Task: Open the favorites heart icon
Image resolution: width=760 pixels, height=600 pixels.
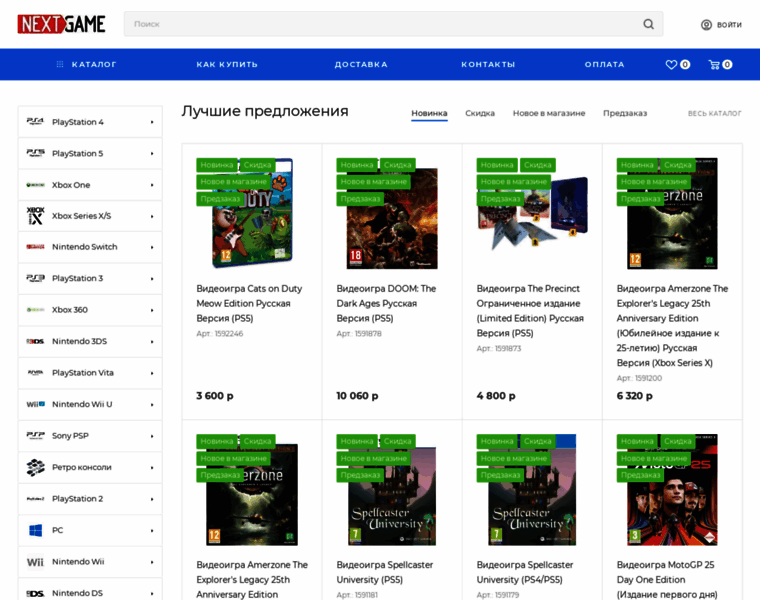Action: 671,64
